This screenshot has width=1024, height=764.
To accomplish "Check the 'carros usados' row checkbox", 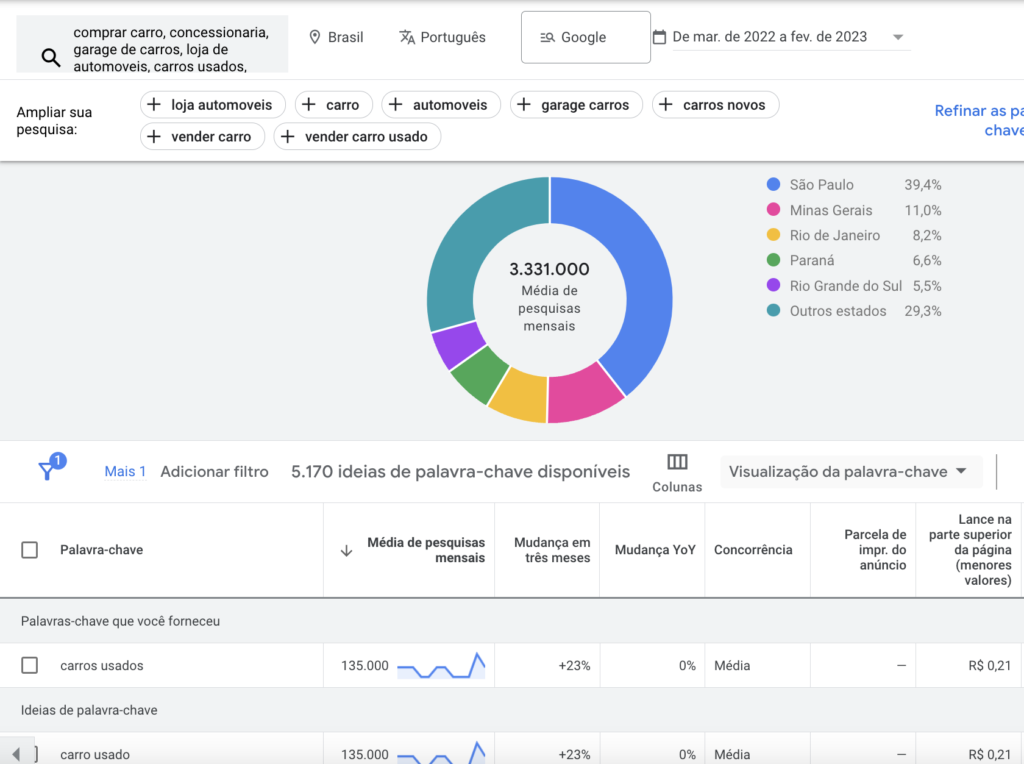I will [30, 665].
